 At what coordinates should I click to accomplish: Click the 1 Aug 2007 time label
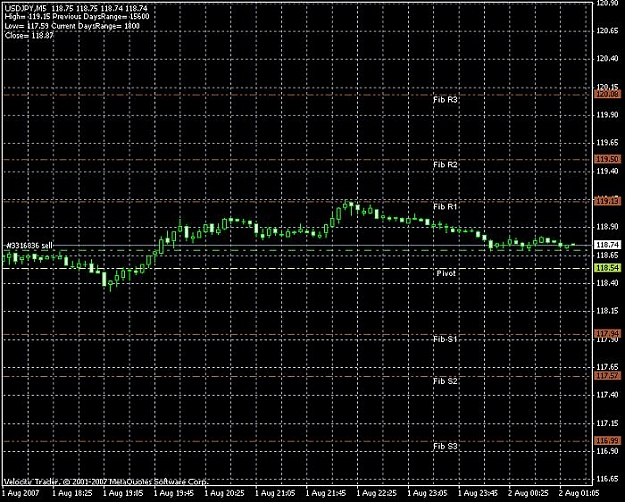point(22,494)
